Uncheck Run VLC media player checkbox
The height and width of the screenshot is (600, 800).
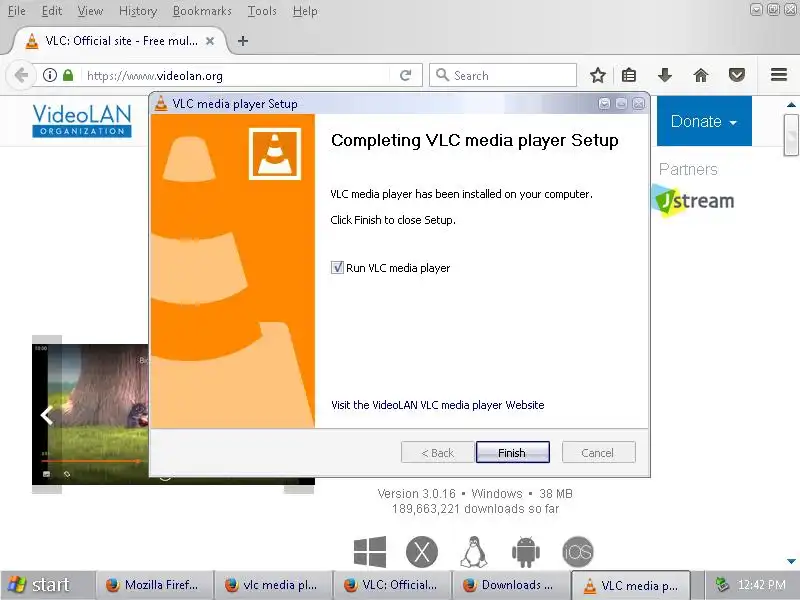pyautogui.click(x=337, y=267)
